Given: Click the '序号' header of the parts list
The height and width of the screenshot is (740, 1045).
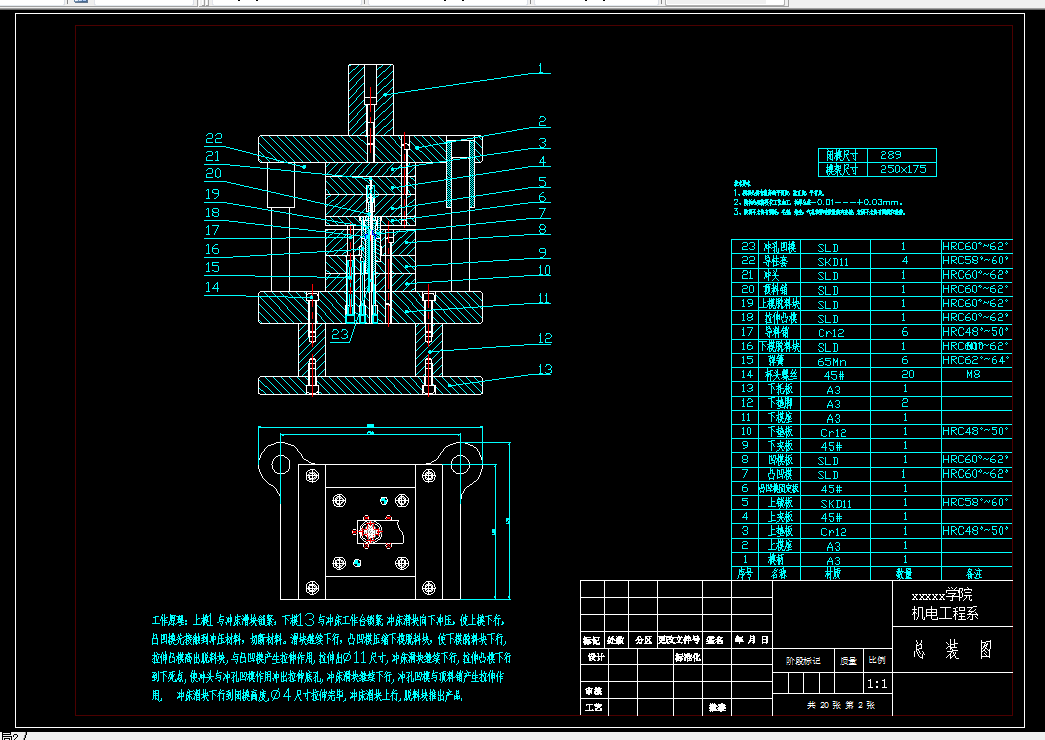Looking at the screenshot, I should point(745,573).
